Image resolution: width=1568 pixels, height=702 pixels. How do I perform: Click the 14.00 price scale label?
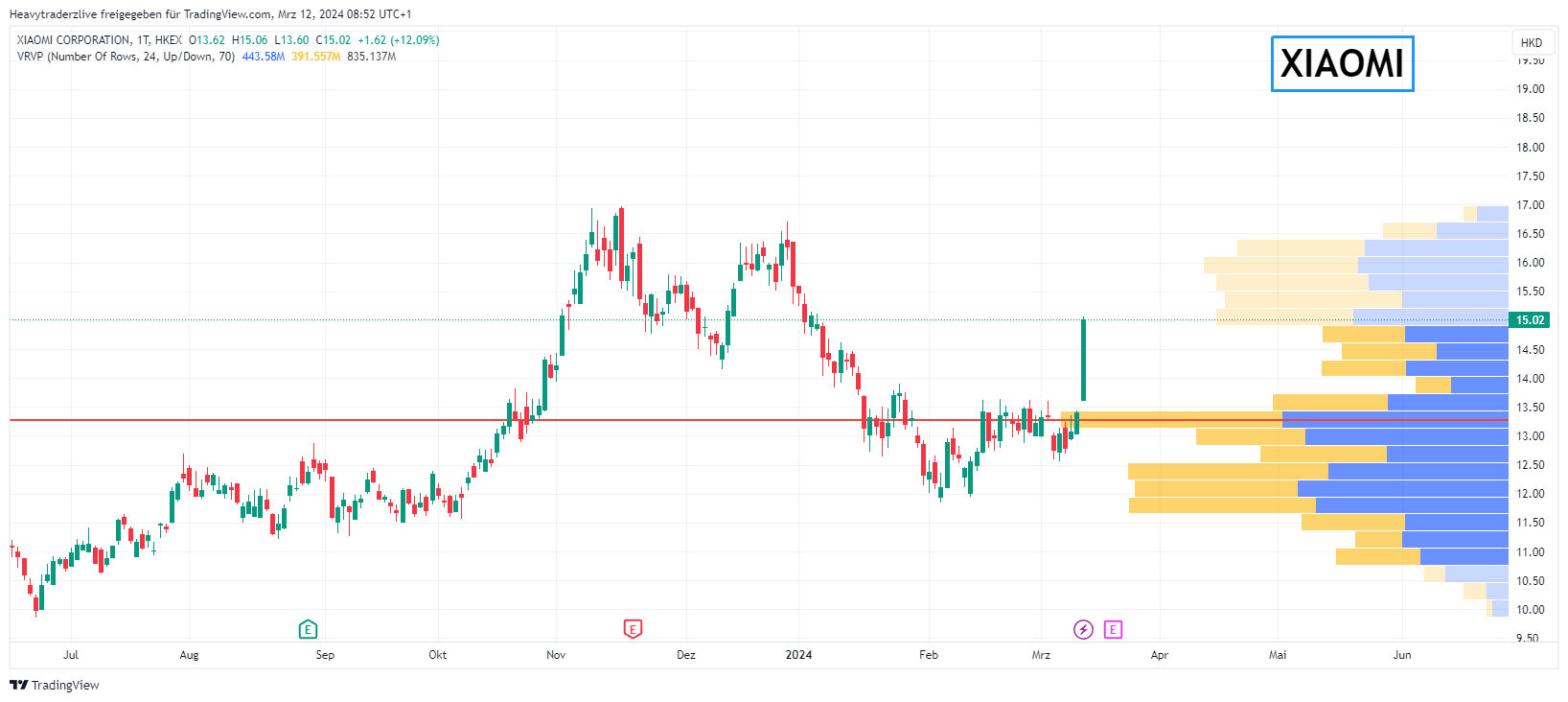(x=1531, y=379)
